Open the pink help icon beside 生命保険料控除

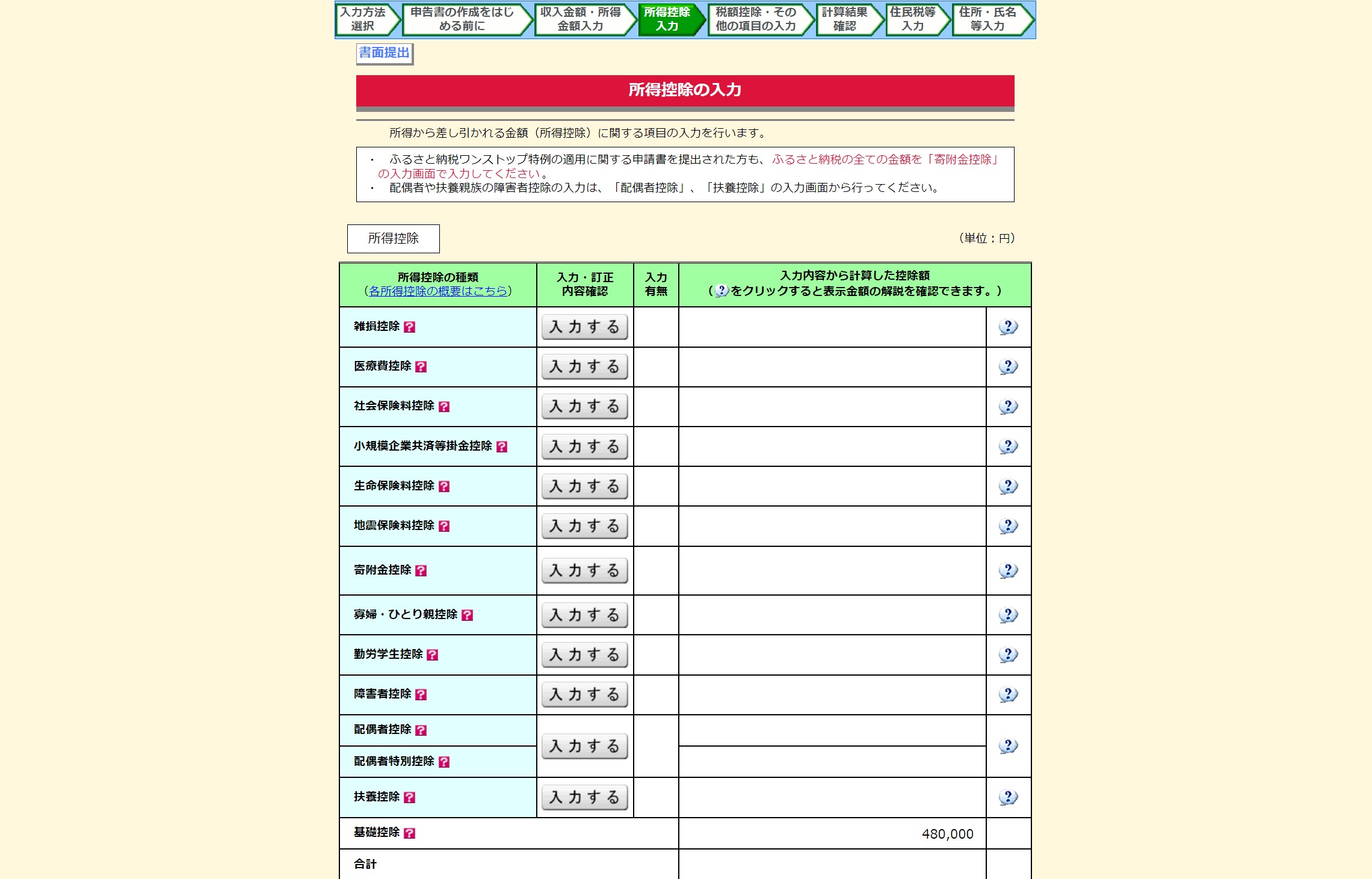pos(444,486)
